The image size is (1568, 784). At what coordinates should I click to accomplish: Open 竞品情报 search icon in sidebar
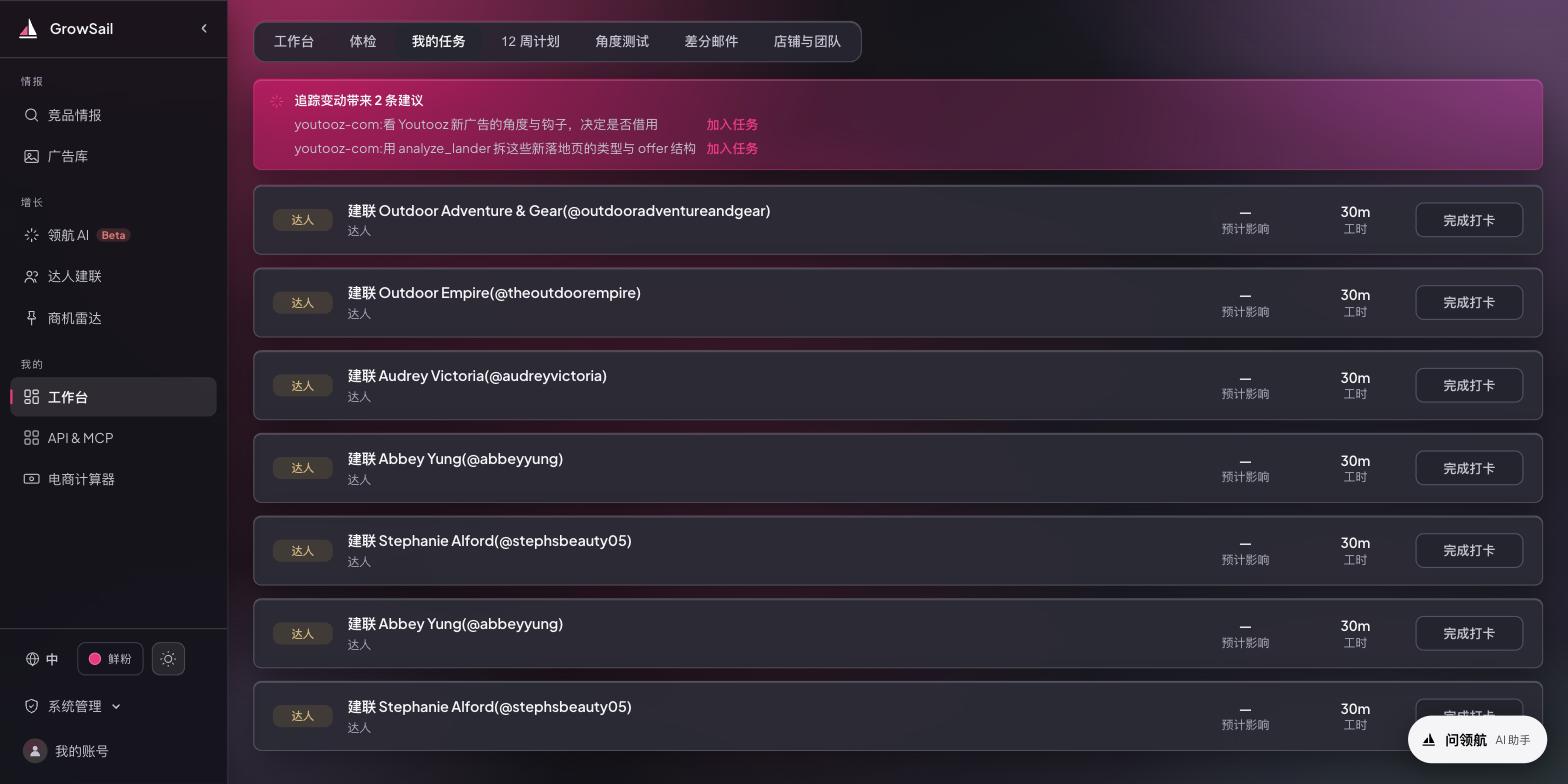pos(32,115)
